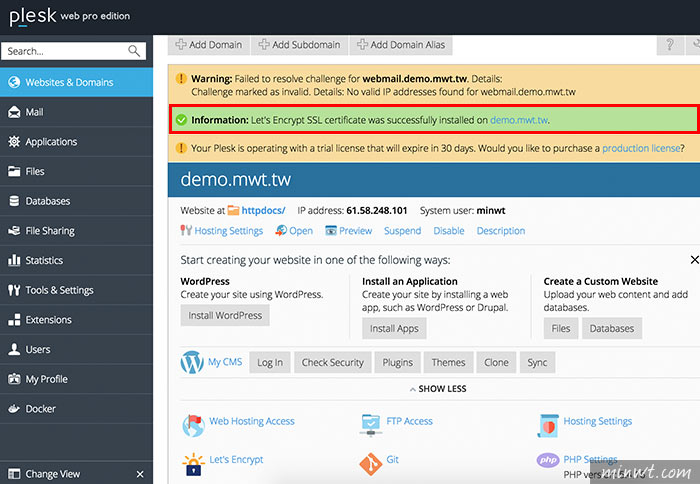
Task: Click the Git logo icon
Action: 371,464
